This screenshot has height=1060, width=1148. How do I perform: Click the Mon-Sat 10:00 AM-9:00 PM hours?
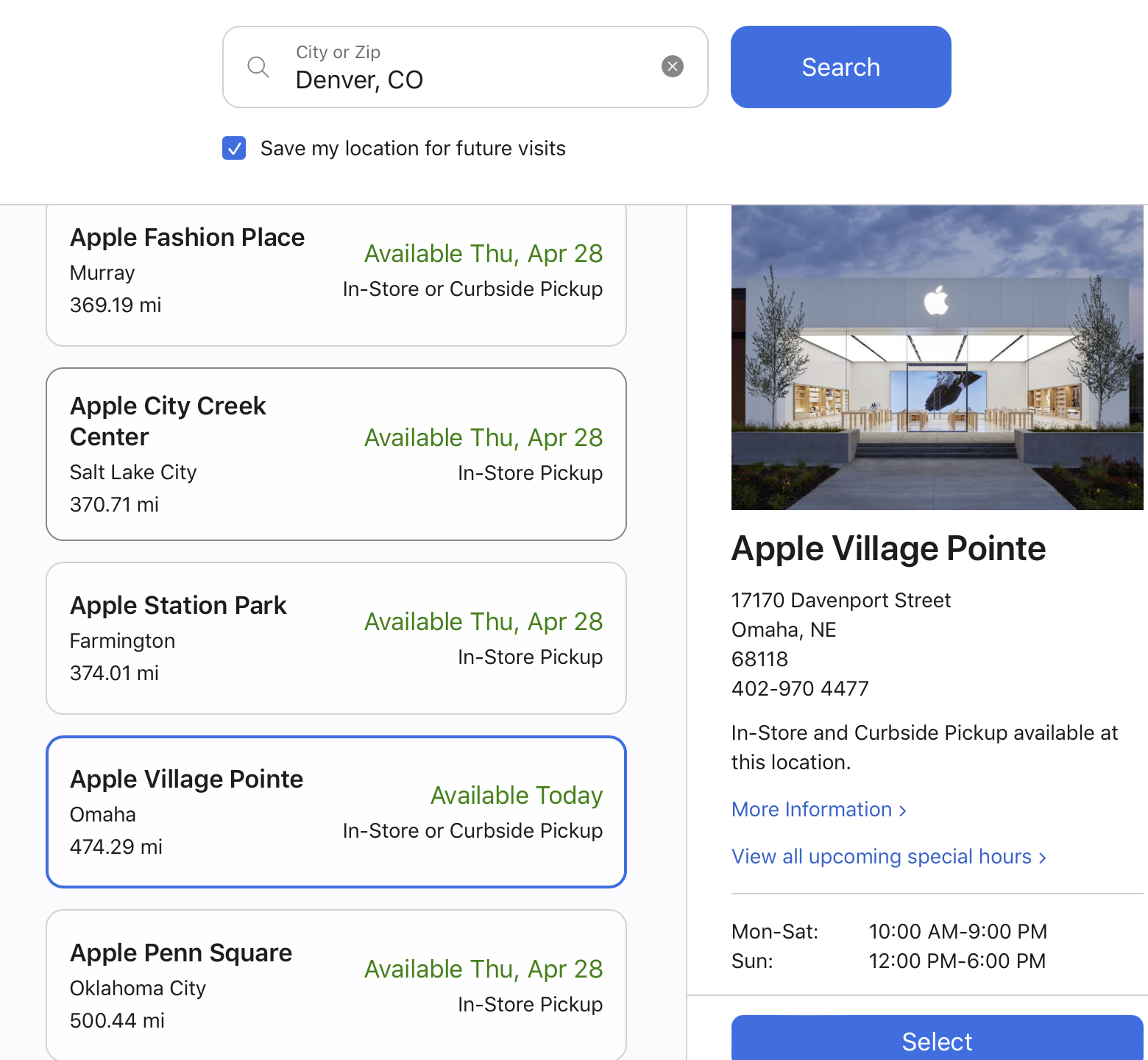pyautogui.click(x=889, y=932)
